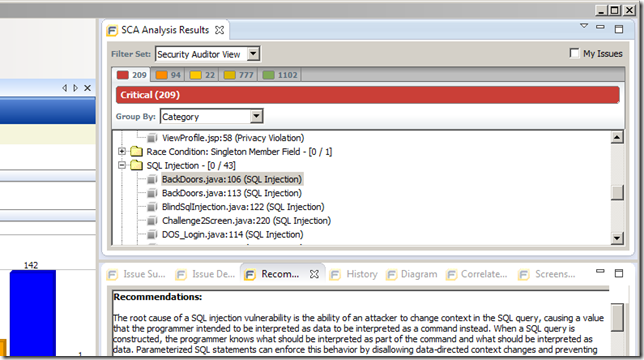The width and height of the screenshot is (644, 360).
Task: Click the issue tree scroll up arrow
Action: pos(617,137)
